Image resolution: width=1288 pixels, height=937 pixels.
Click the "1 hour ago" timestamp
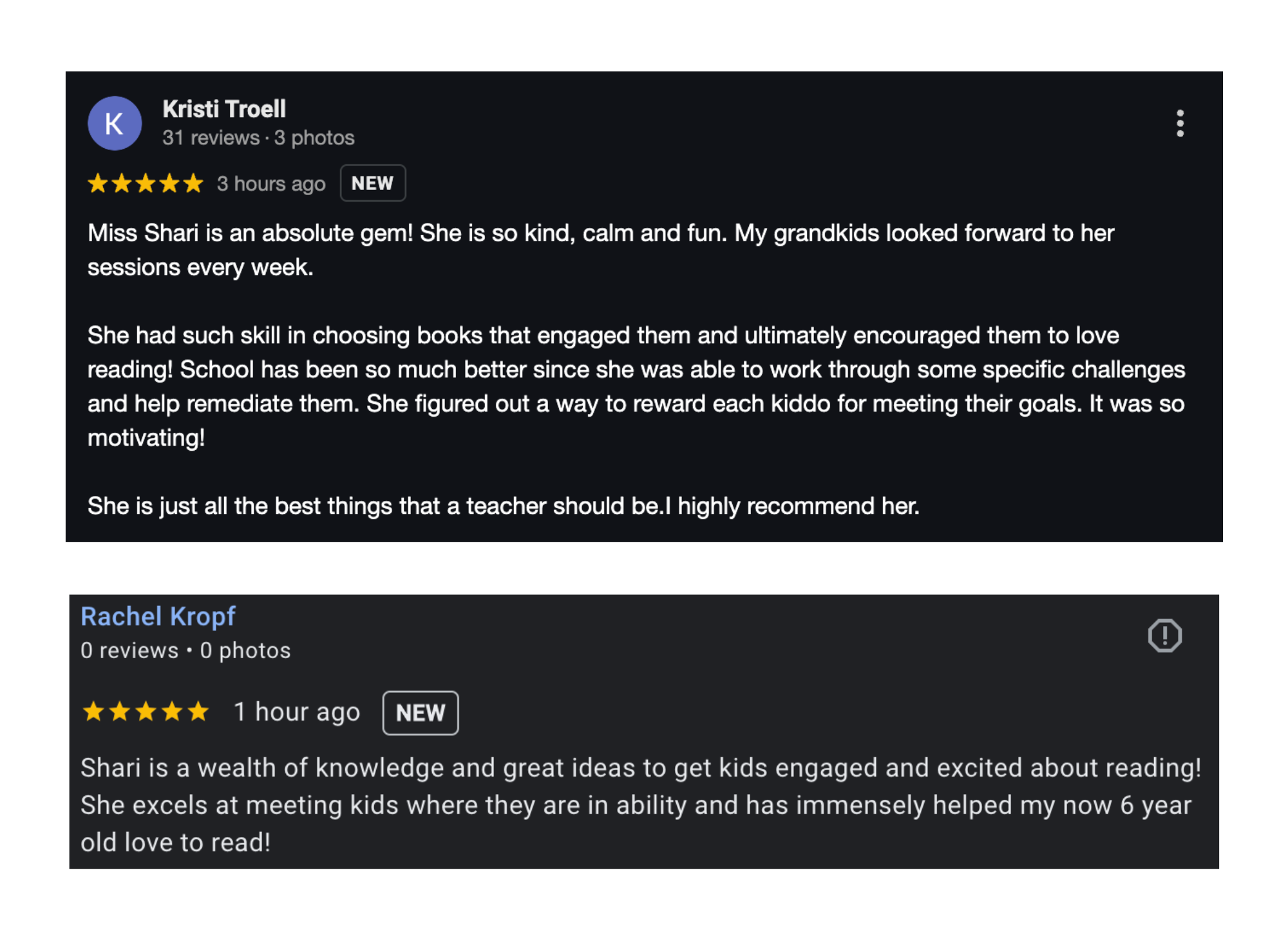tap(297, 712)
